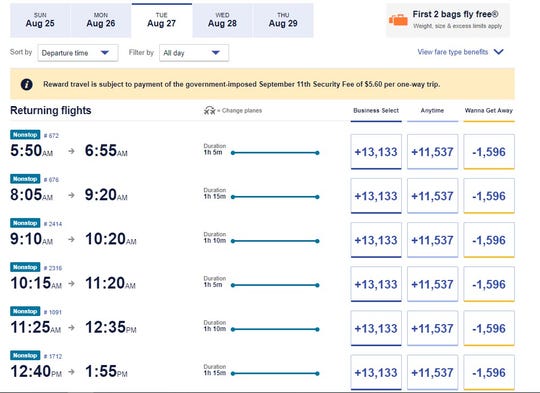Screen dimensions: 540x393
Task: Select Business Select +13,133 fare for 12:40 PM flight
Action: (376, 372)
